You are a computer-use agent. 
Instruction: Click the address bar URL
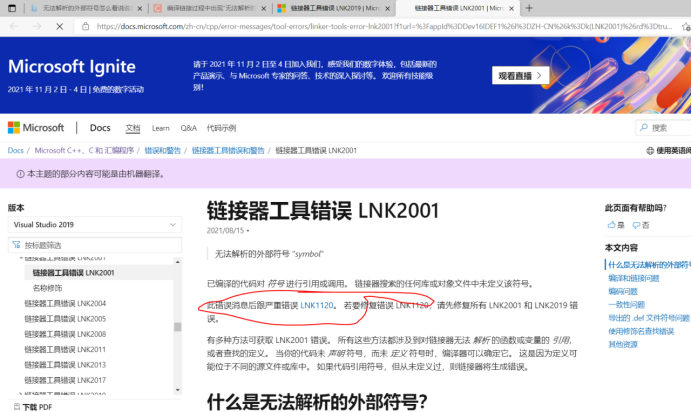click(384, 26)
